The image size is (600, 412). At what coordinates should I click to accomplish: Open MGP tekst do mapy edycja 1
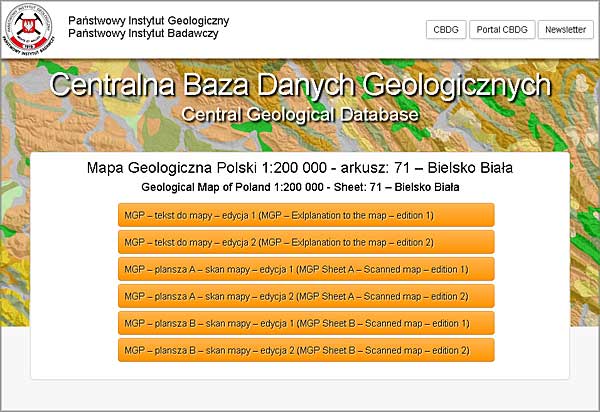coord(306,215)
